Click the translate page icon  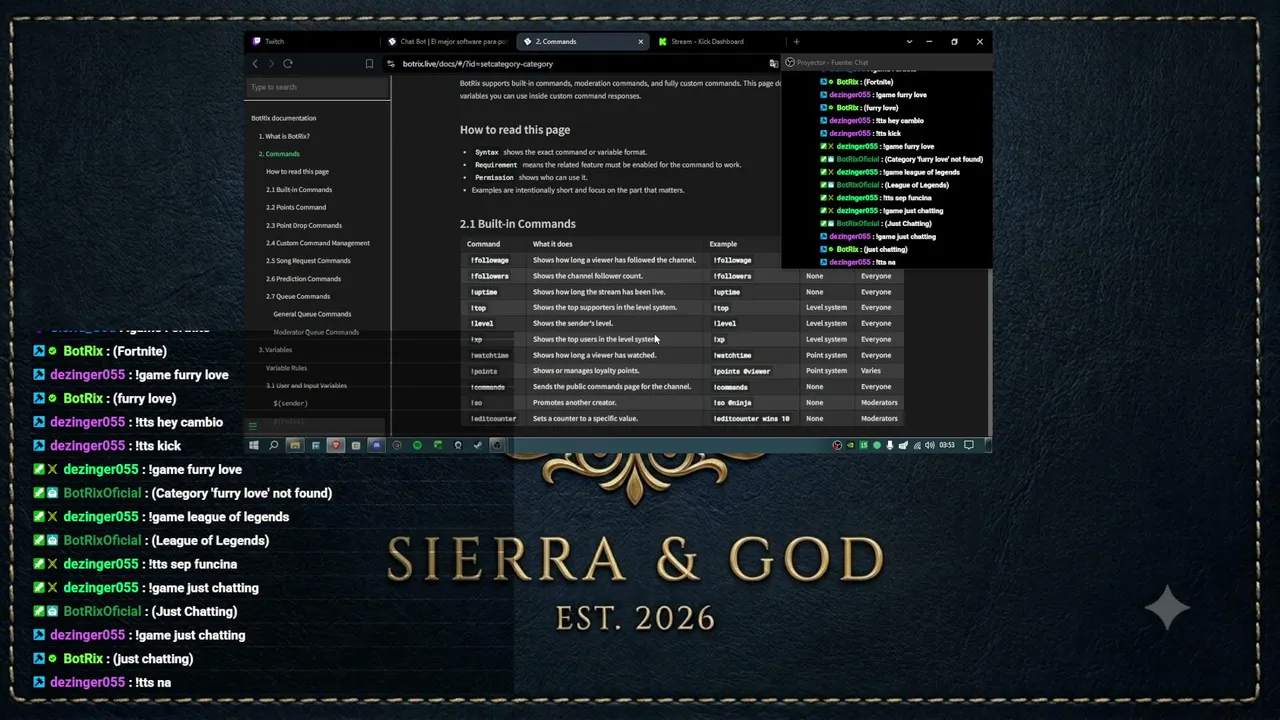pyautogui.click(x=773, y=64)
